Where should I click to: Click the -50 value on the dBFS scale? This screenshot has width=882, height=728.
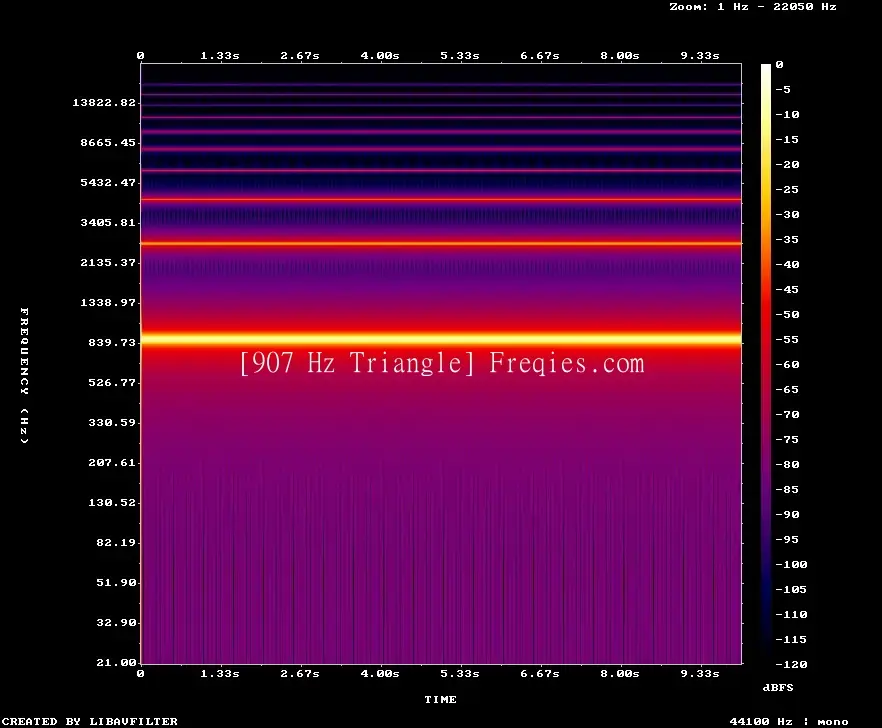787,314
